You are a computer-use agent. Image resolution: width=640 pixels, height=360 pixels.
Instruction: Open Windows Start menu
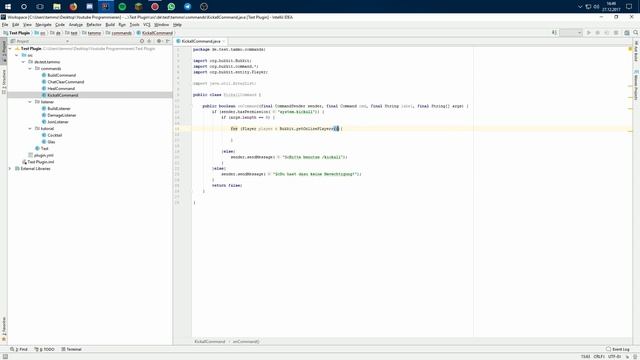(x=8, y=7)
